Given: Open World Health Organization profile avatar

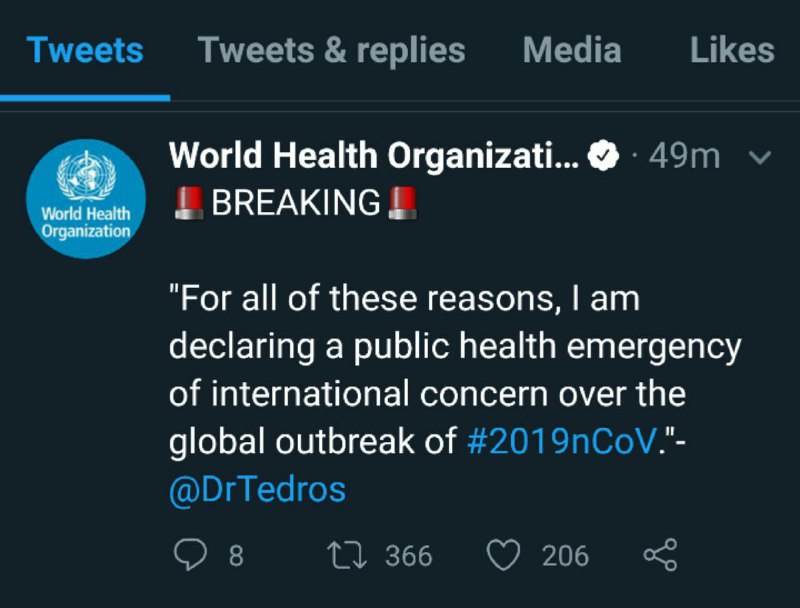Looking at the screenshot, I should pyautogui.click(x=86, y=199).
